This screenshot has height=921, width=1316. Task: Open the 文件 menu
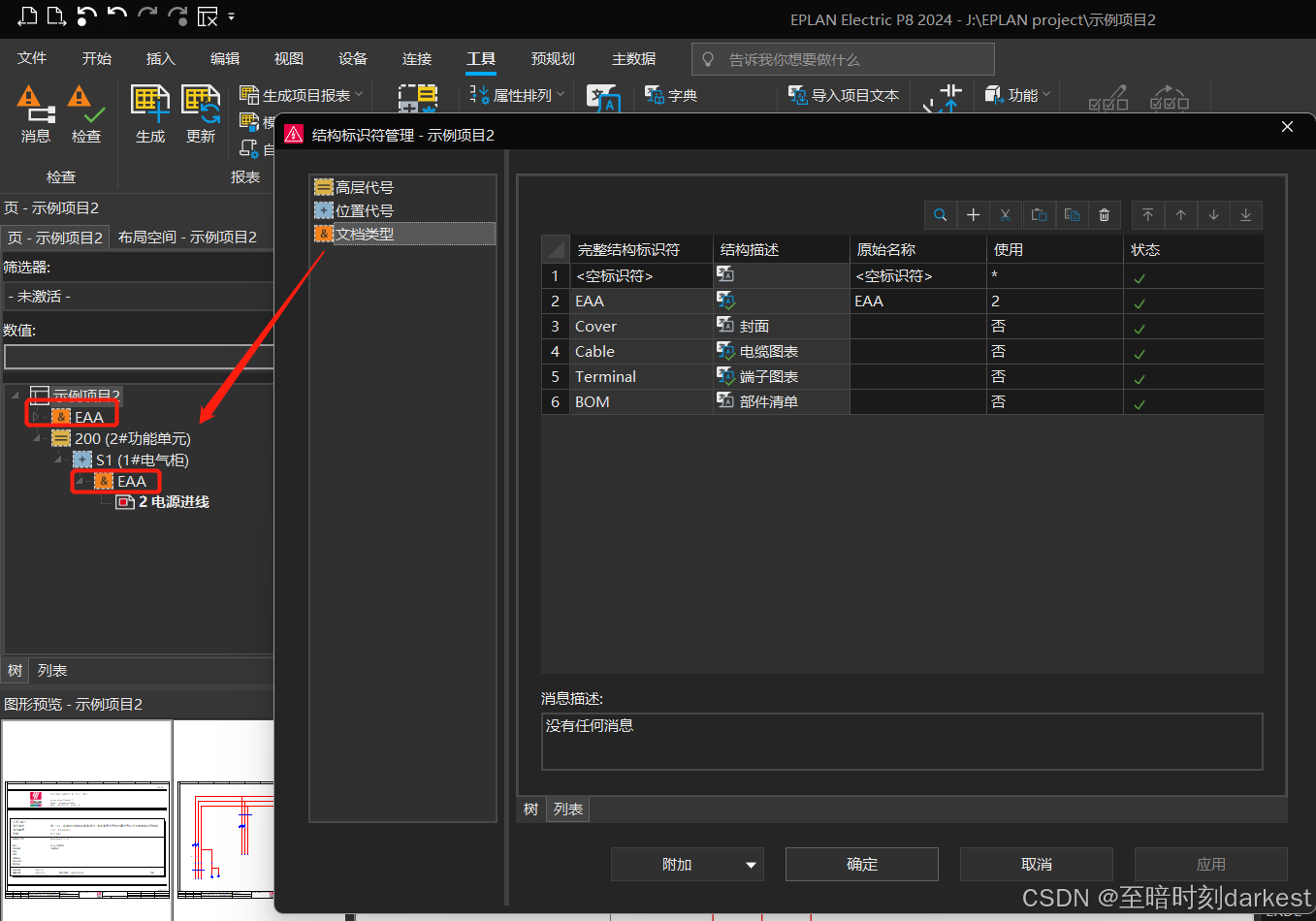point(32,58)
